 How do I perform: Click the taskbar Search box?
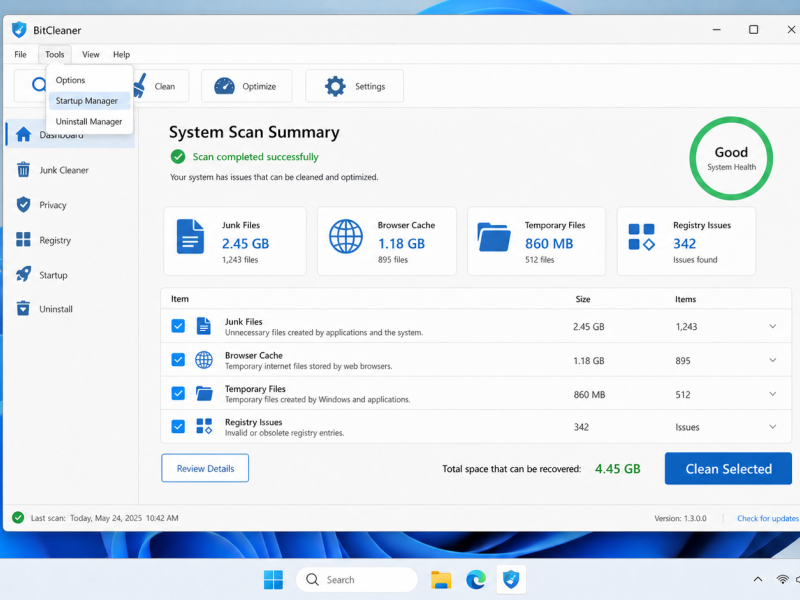(357, 580)
